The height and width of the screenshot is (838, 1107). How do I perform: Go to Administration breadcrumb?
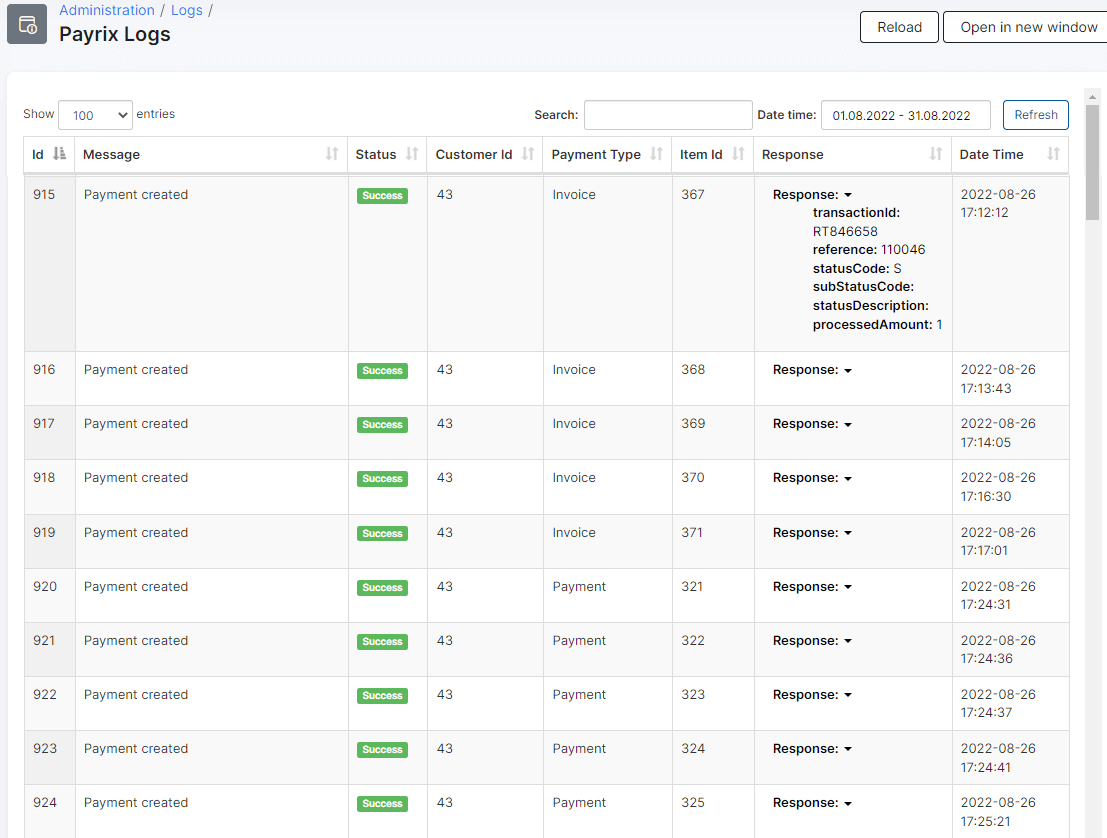pyautogui.click(x=107, y=10)
